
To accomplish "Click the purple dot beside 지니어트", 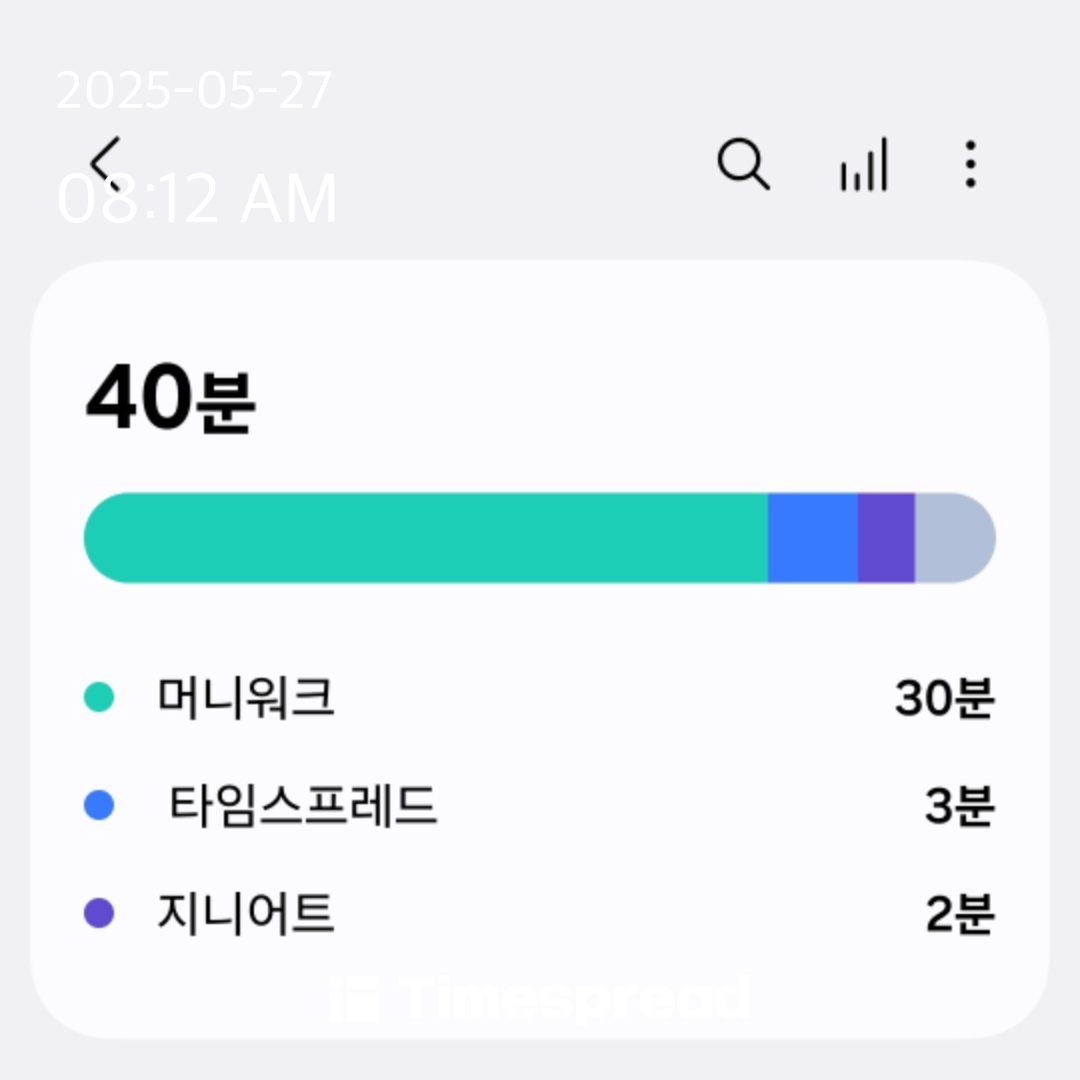I will (x=98, y=913).
